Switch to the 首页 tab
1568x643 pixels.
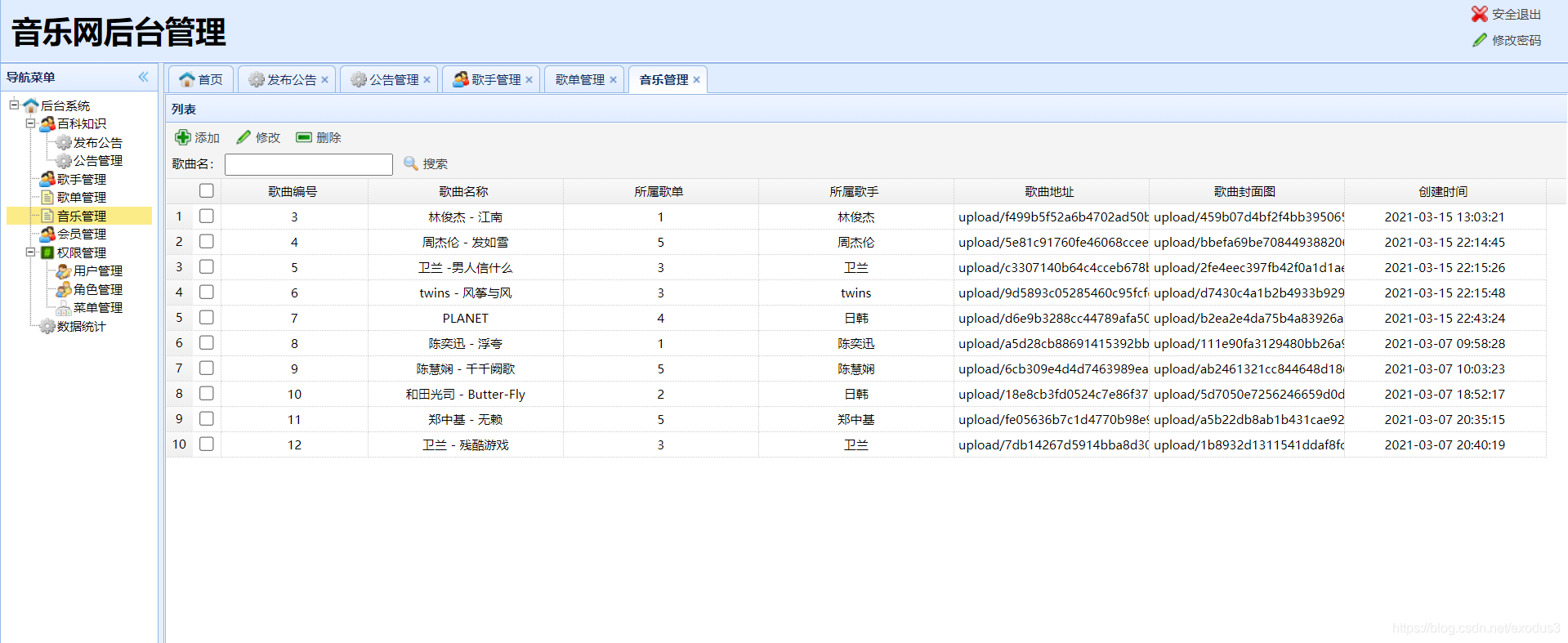[201, 79]
